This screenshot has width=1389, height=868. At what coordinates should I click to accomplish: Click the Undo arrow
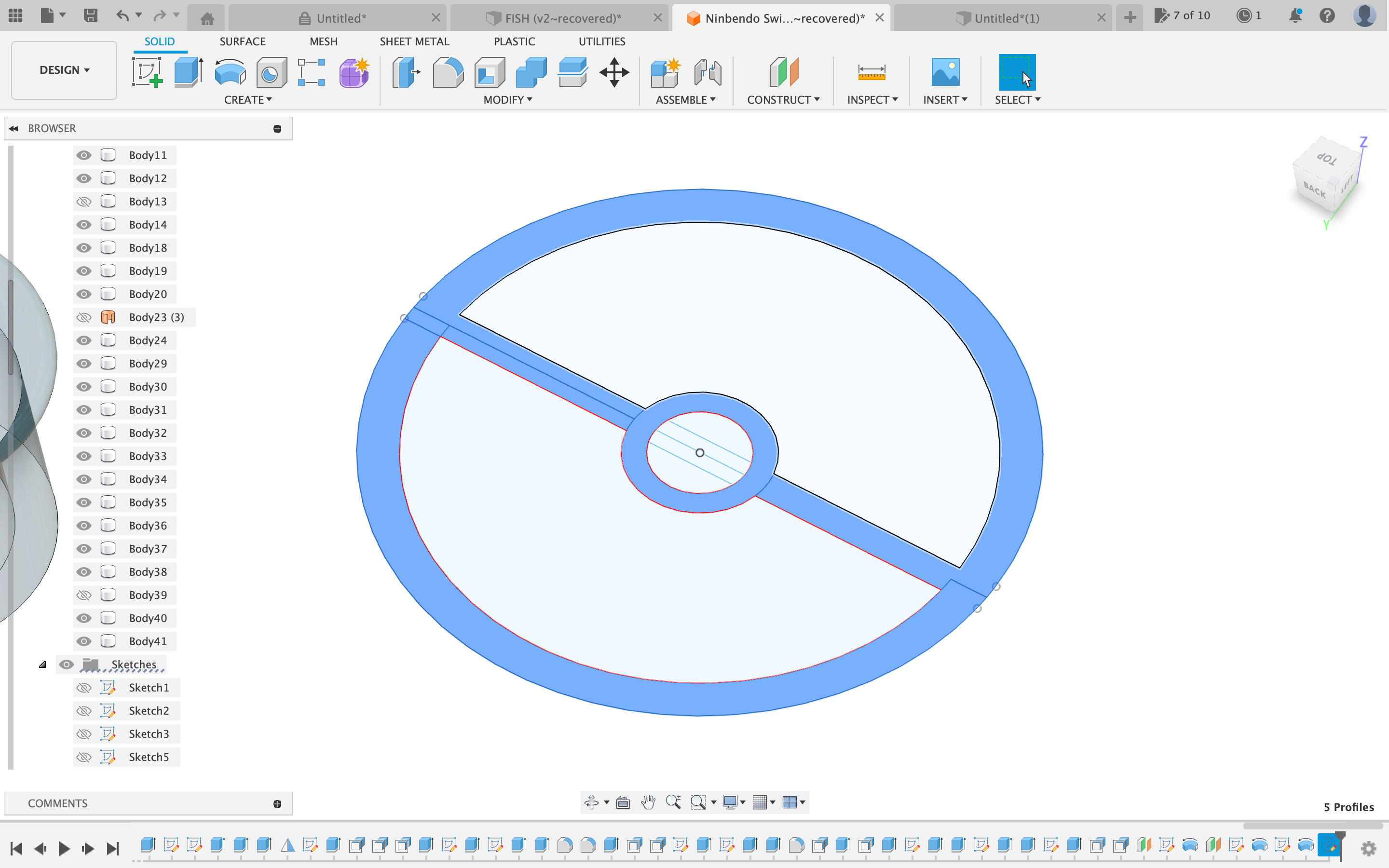coord(122,15)
